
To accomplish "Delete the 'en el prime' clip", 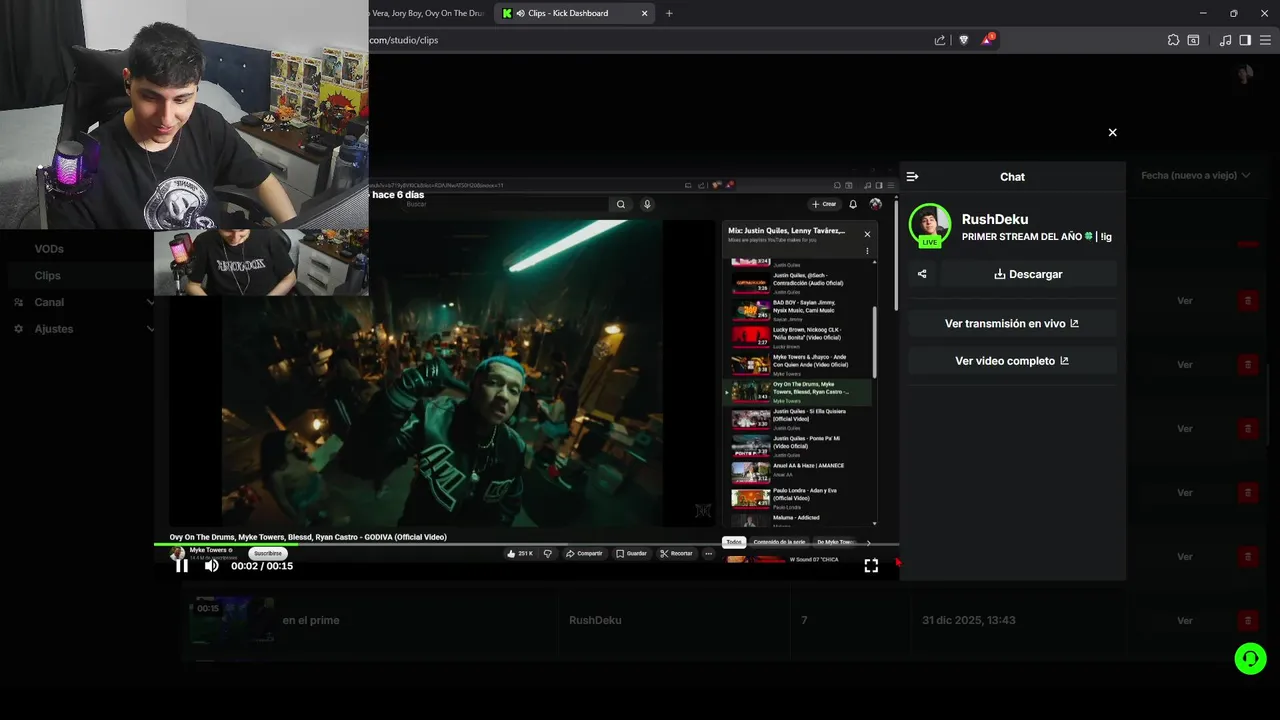I will point(1247,621).
